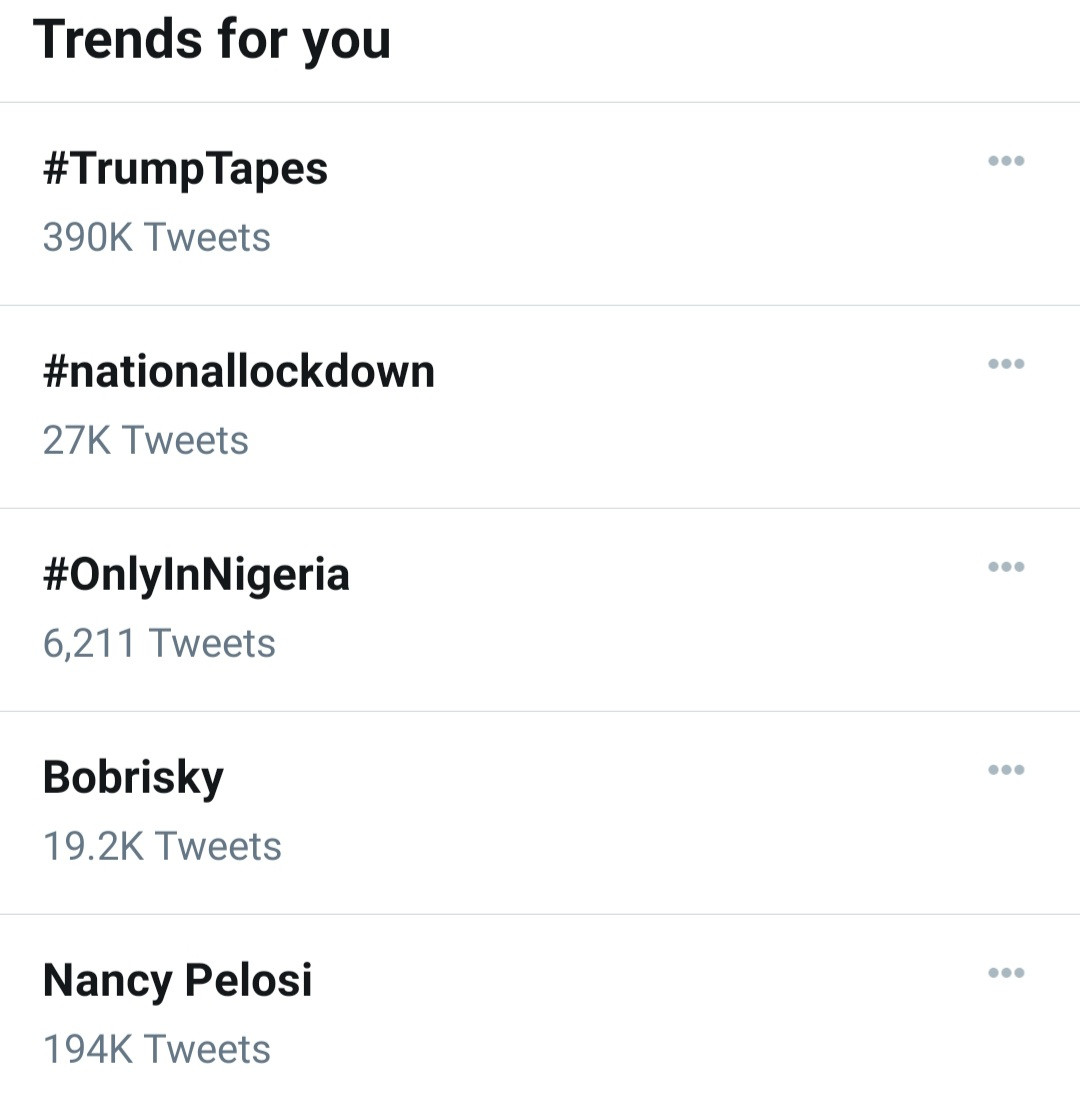Click the 27K Tweets count
This screenshot has height=1111, width=1080.
[146, 441]
